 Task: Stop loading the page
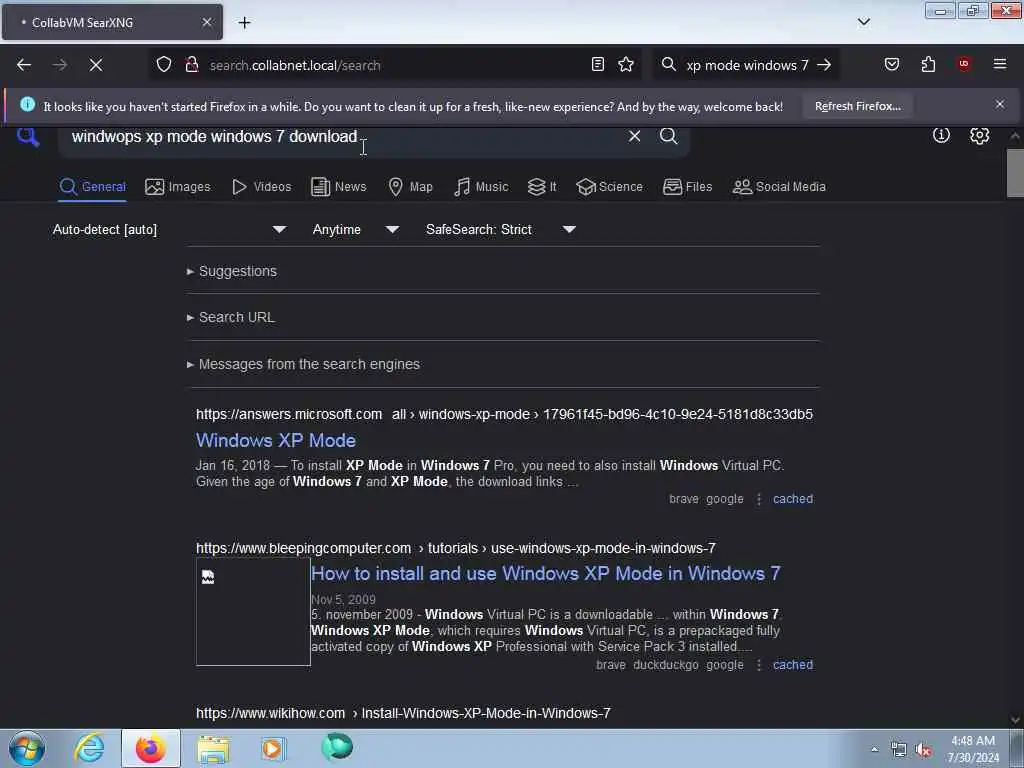[96, 65]
